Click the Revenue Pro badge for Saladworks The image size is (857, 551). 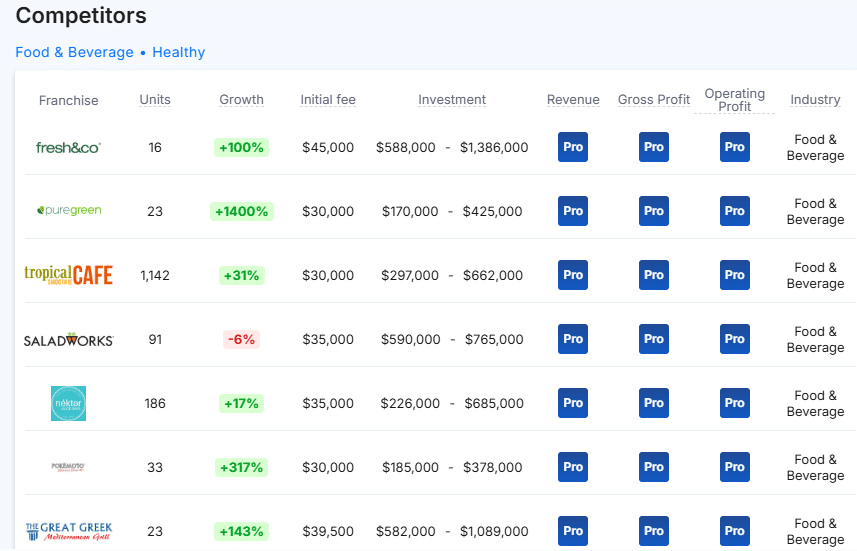click(573, 339)
